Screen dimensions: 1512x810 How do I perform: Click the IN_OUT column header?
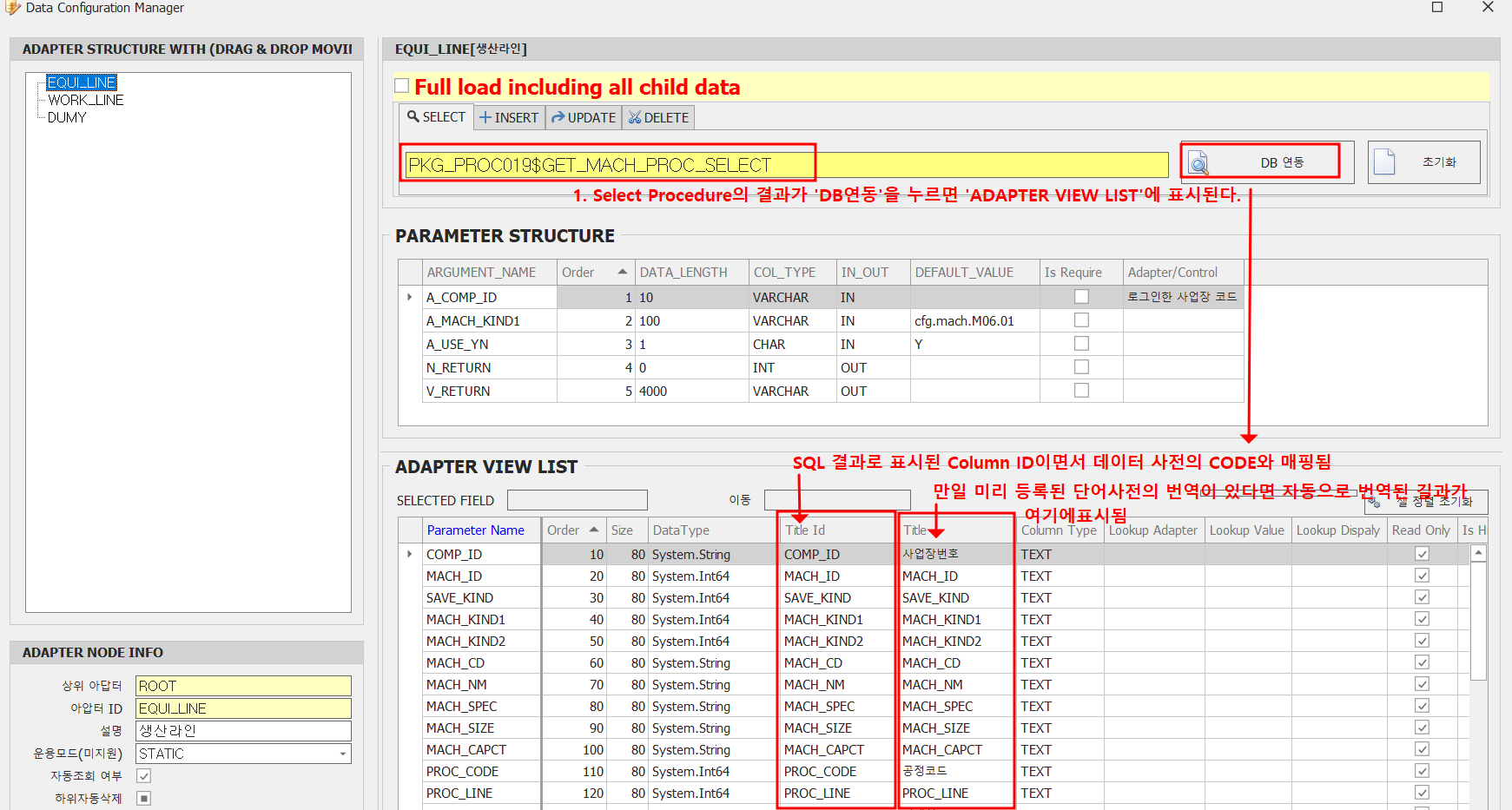[873, 272]
